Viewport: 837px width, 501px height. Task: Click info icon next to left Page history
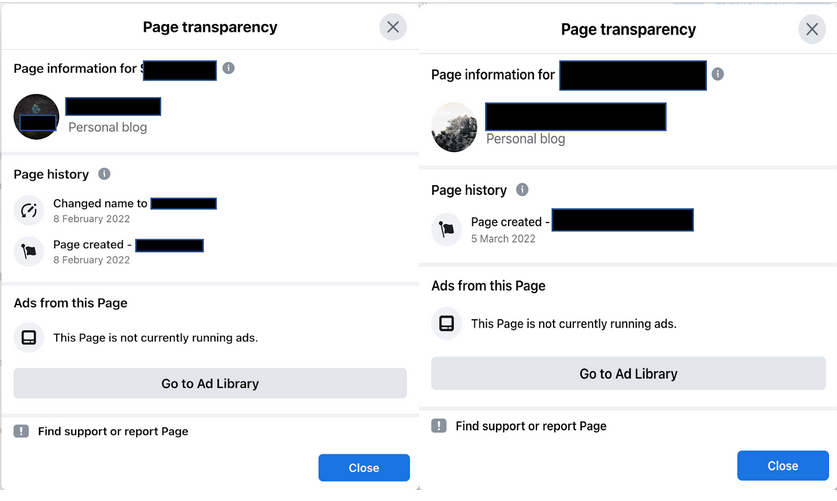(104, 174)
